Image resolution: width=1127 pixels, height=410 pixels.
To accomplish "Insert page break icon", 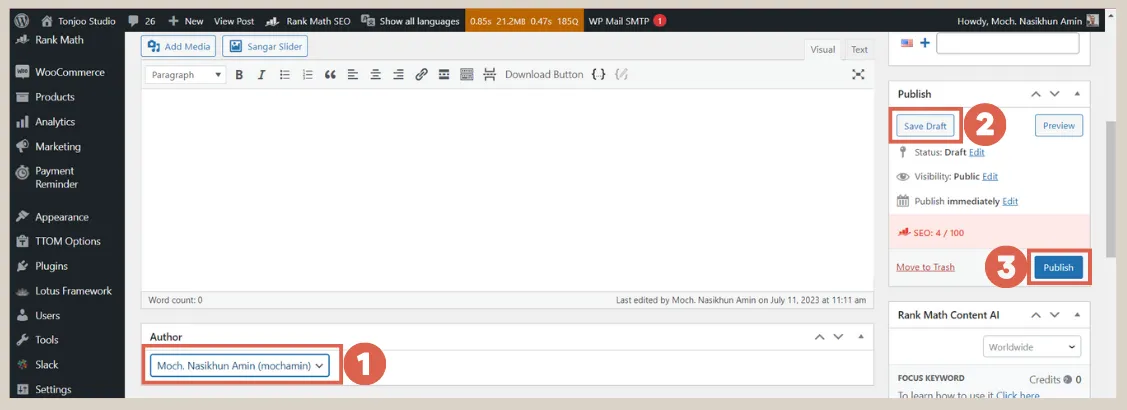I will (x=489, y=74).
